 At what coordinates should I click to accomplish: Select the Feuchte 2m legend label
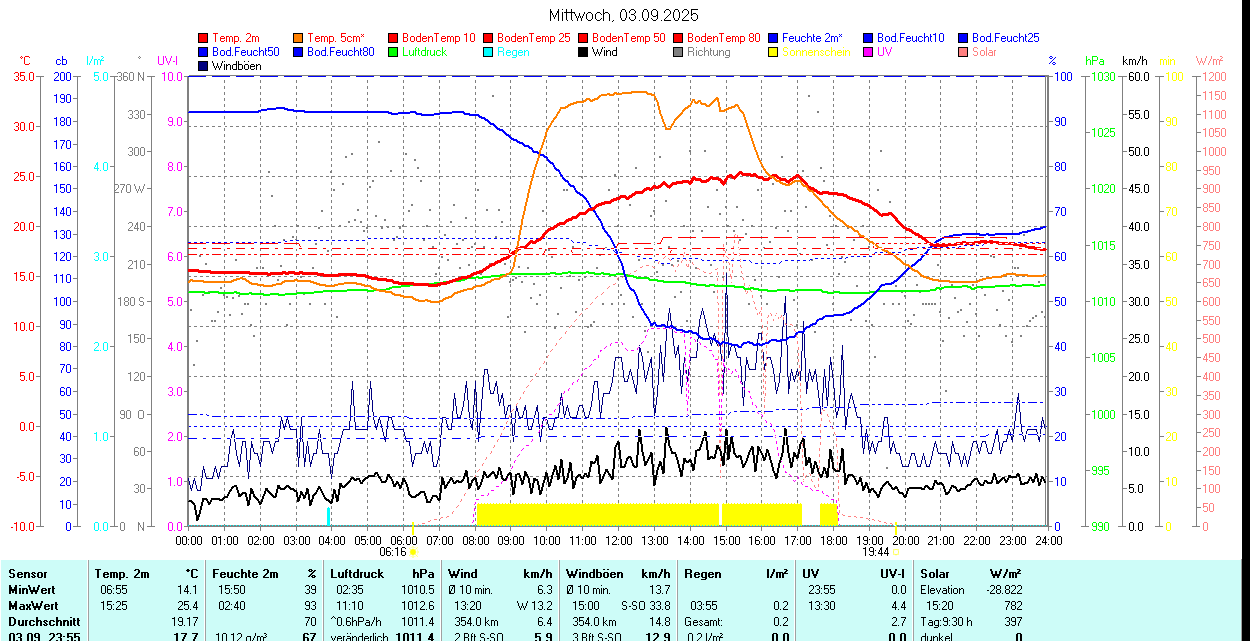(x=812, y=38)
